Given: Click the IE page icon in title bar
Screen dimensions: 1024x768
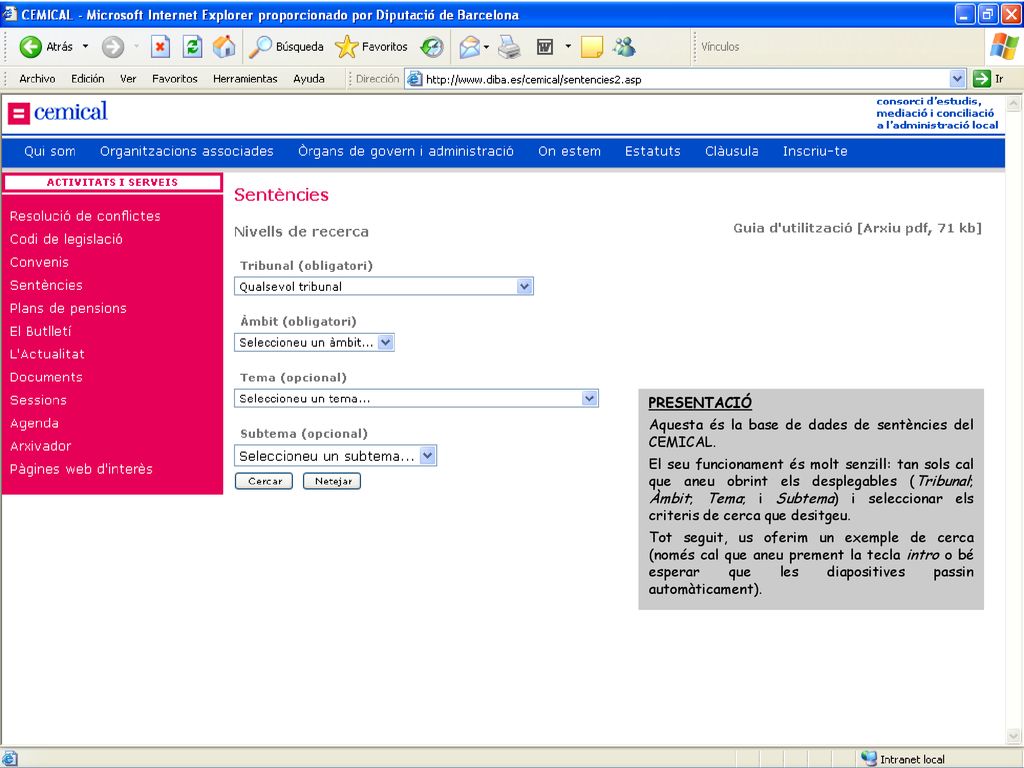Looking at the screenshot, I should click(x=9, y=14).
